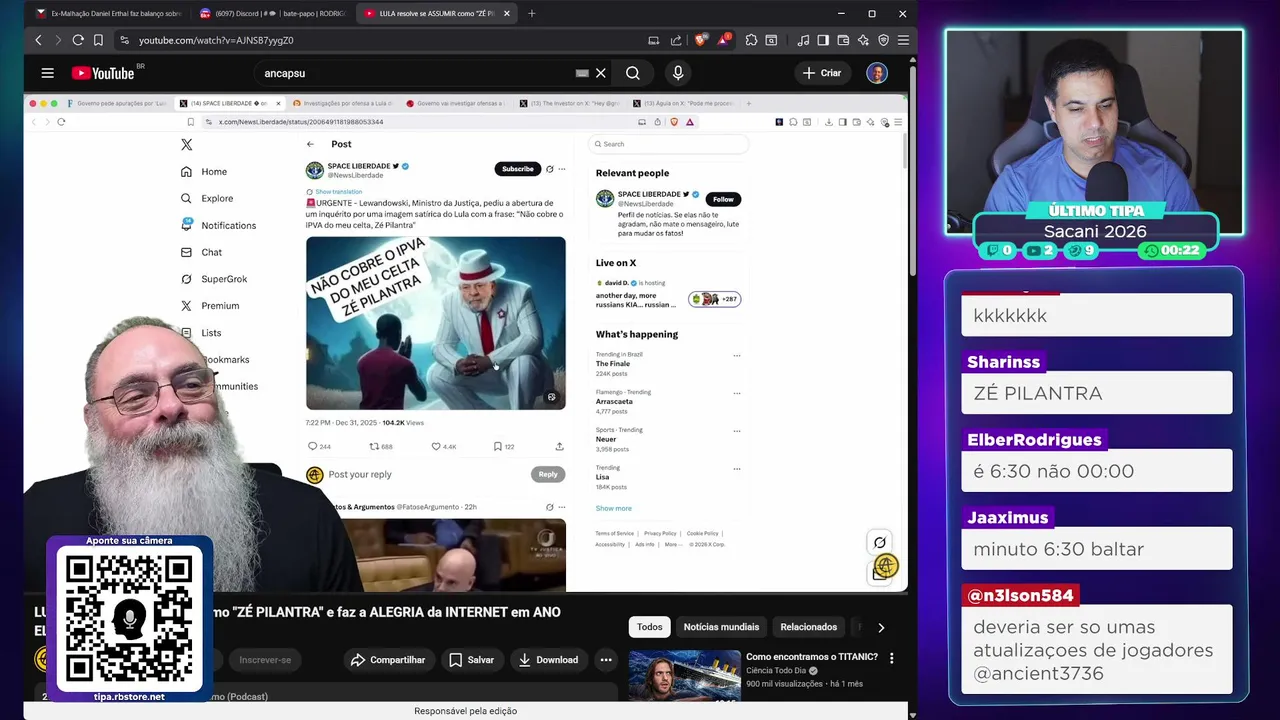Run search with the magnifier button
The image size is (1280, 720).
[633, 73]
